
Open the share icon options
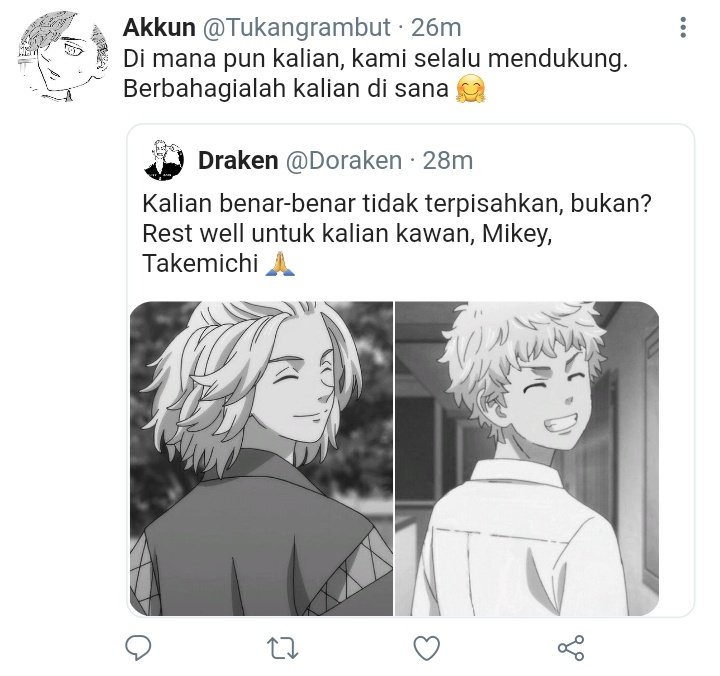(x=571, y=648)
